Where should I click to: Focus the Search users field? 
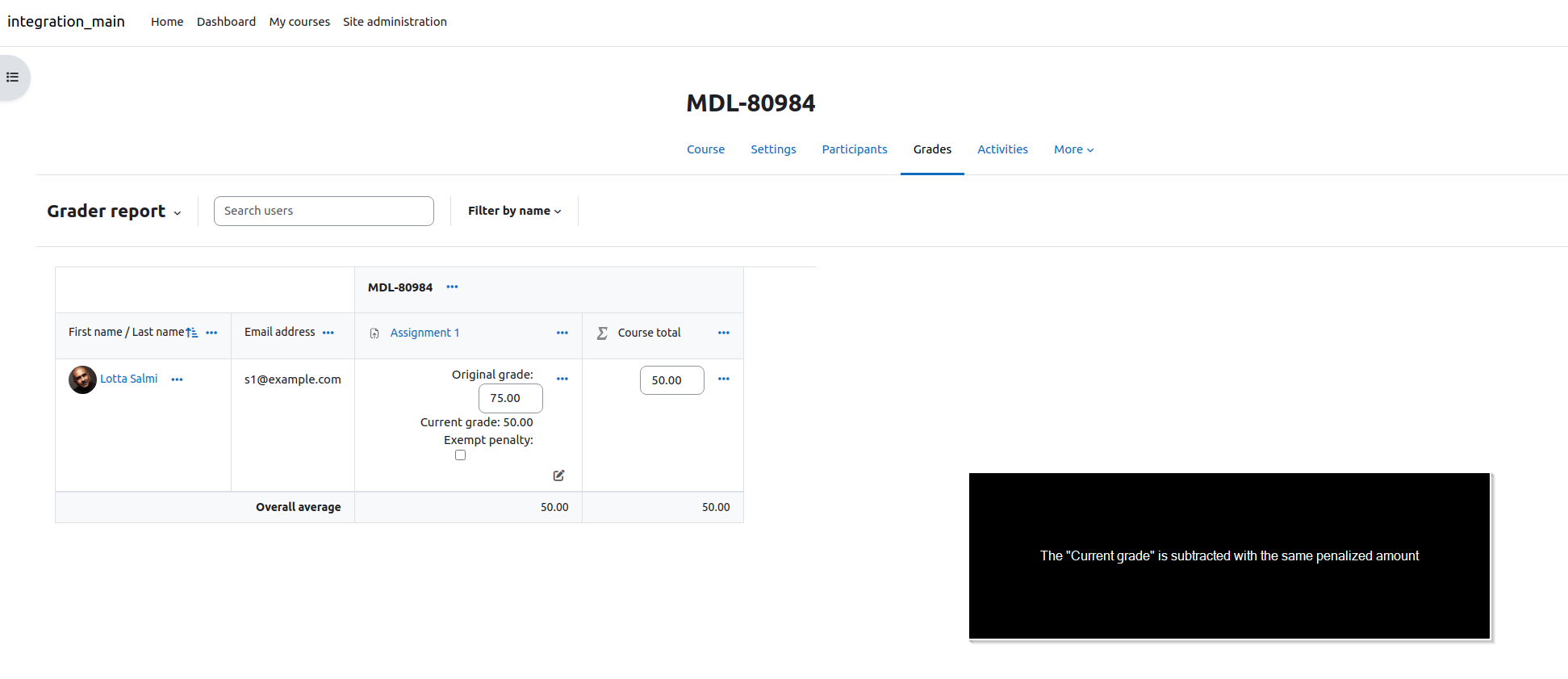coord(324,211)
